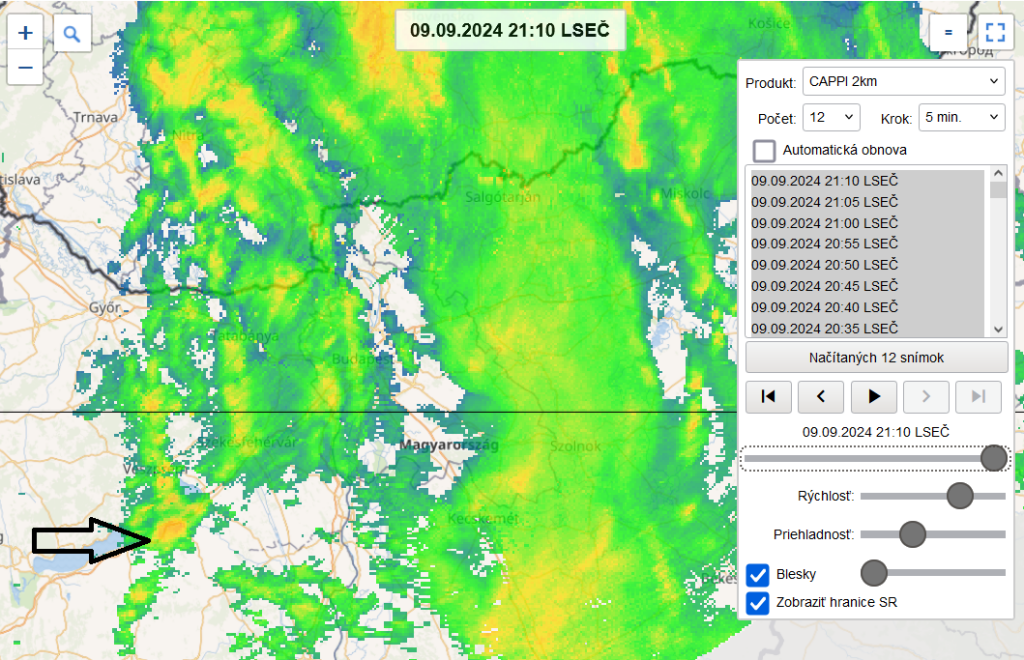Click the Rýchlosť speed slider
The height and width of the screenshot is (660, 1024).
pyautogui.click(x=932, y=496)
